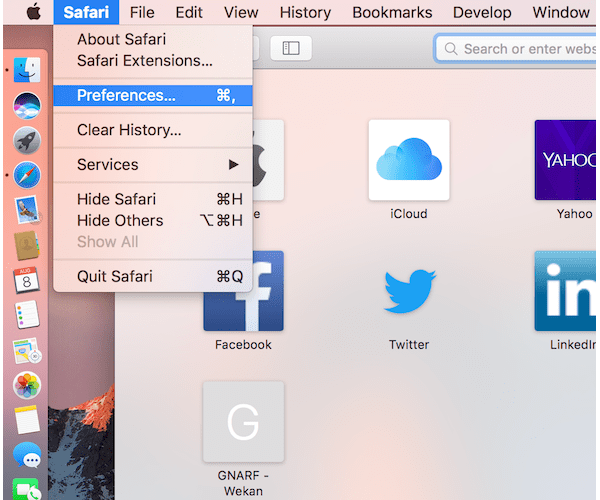
Task: Open Finder from the Dock
Action: click(27, 70)
